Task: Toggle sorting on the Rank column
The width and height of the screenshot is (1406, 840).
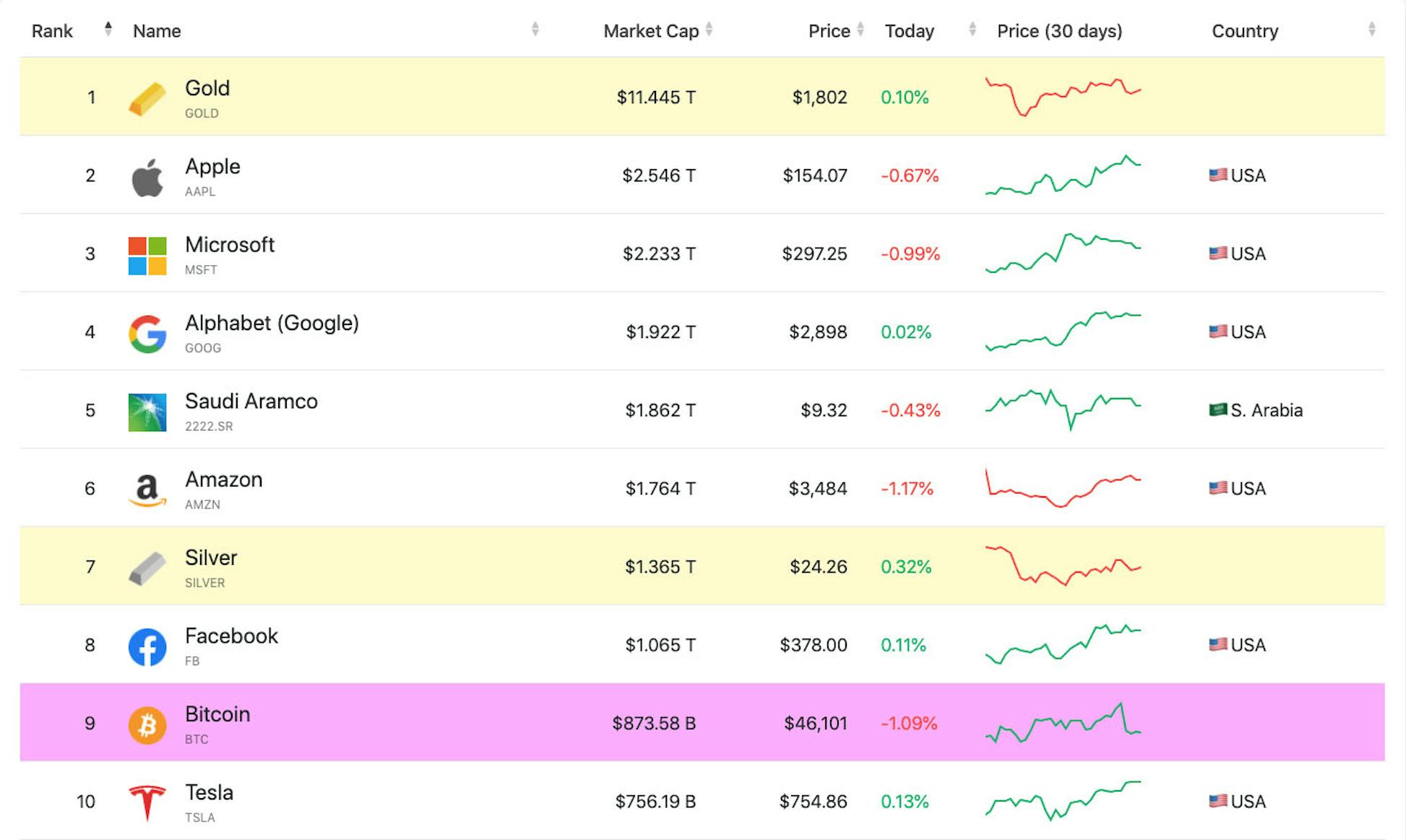Action: [x=108, y=29]
